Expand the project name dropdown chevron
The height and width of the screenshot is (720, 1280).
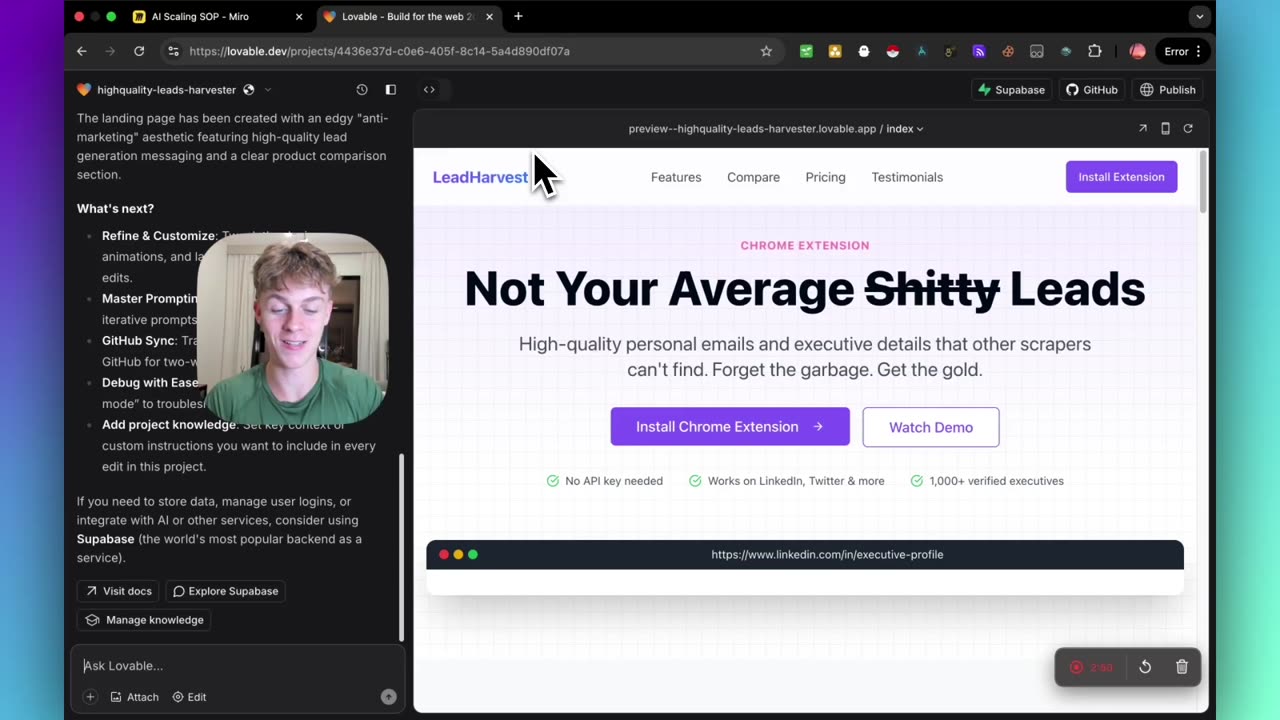[267, 90]
